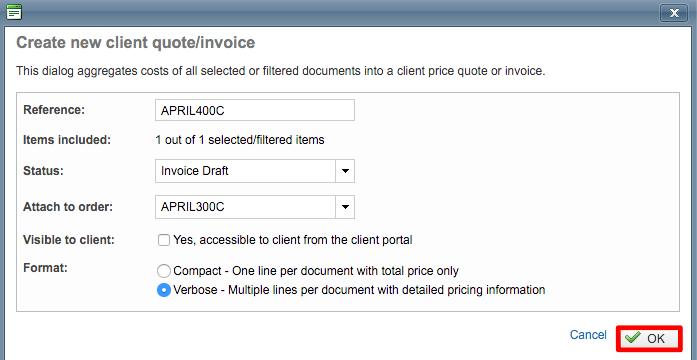The image size is (697, 360).
Task: Confirm the dialog with the OK button
Action: coord(649,339)
